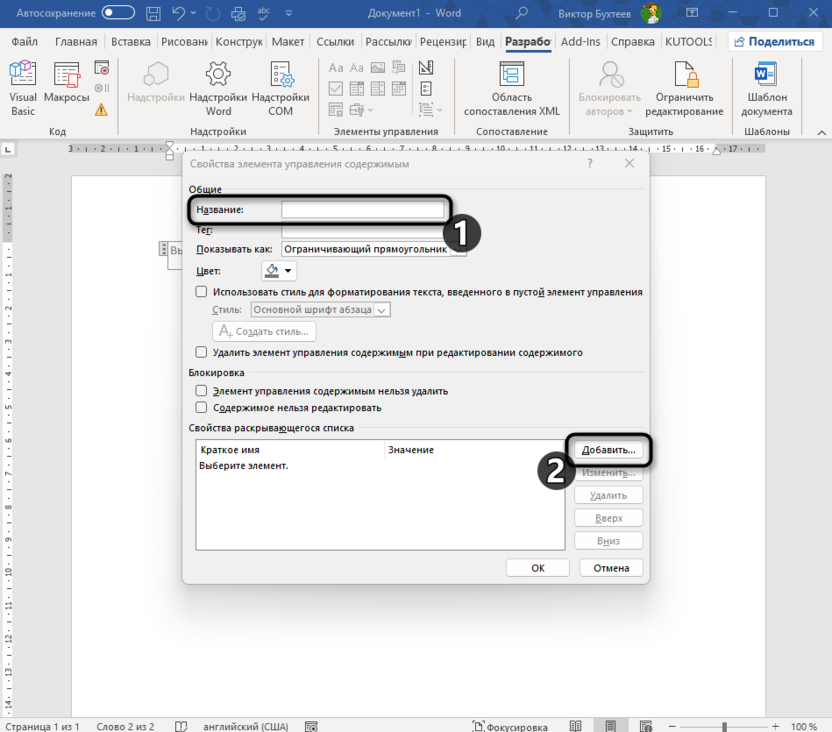
Task: Open the Показывать как dropdown
Action: click(x=456, y=250)
